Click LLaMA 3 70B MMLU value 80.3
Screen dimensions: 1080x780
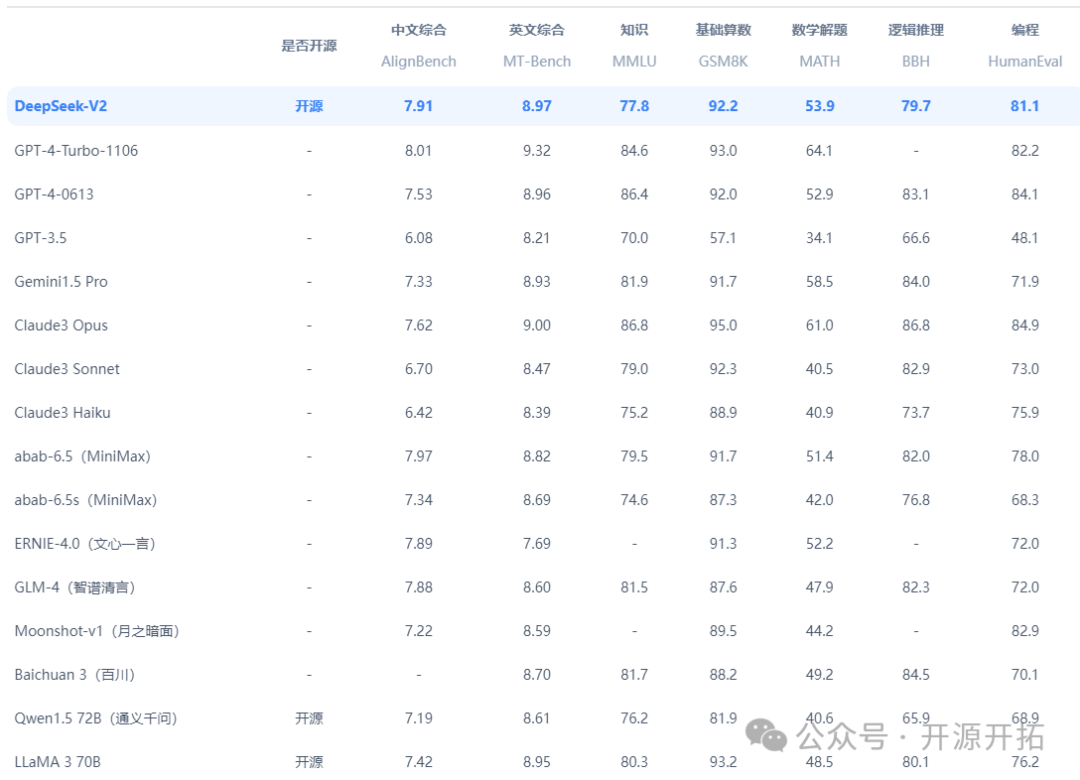pos(634,762)
